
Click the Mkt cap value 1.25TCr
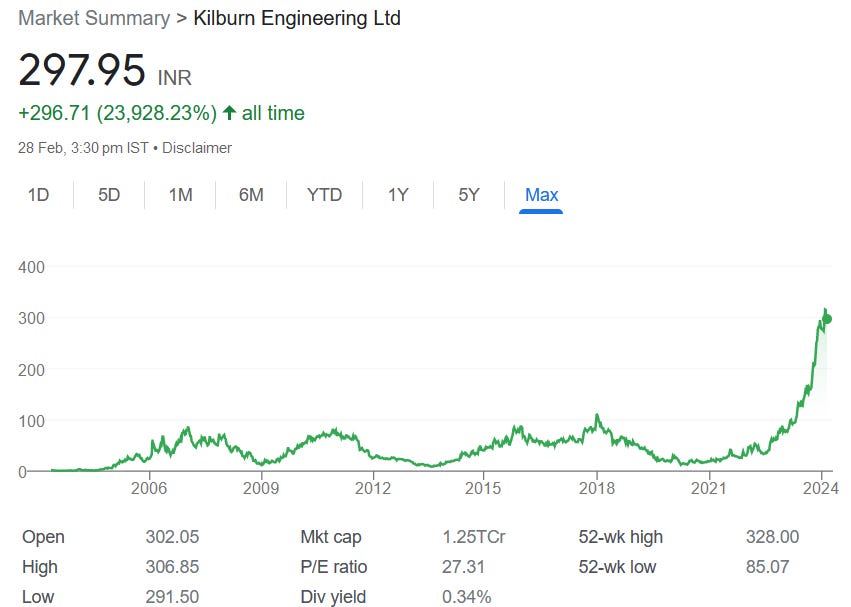[473, 537]
